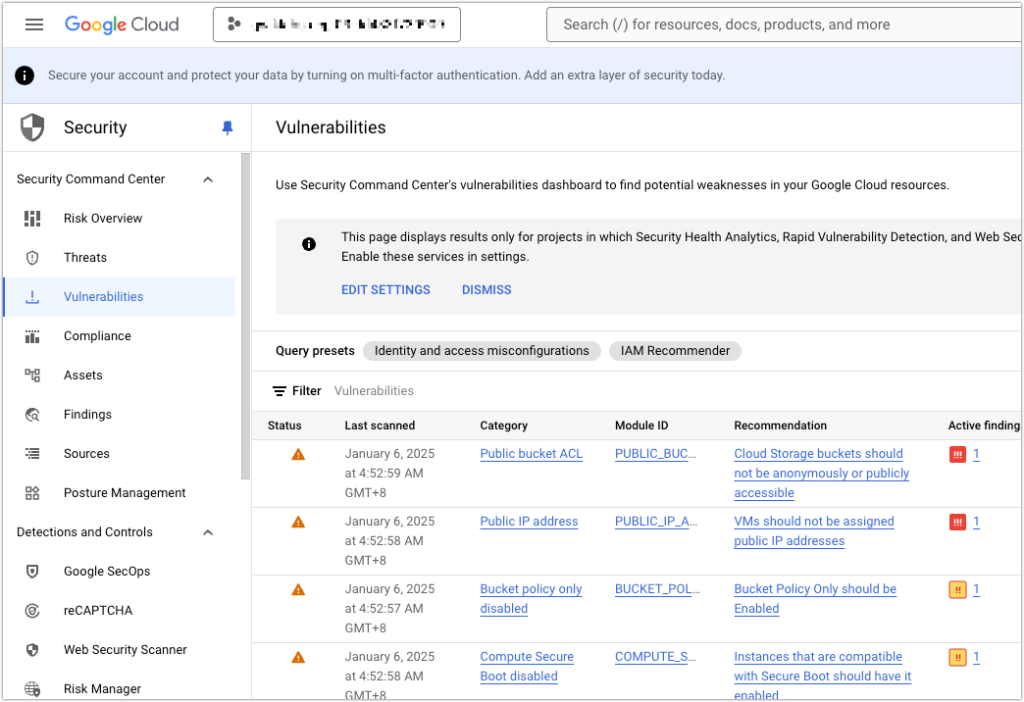Open Sources page

click(86, 453)
